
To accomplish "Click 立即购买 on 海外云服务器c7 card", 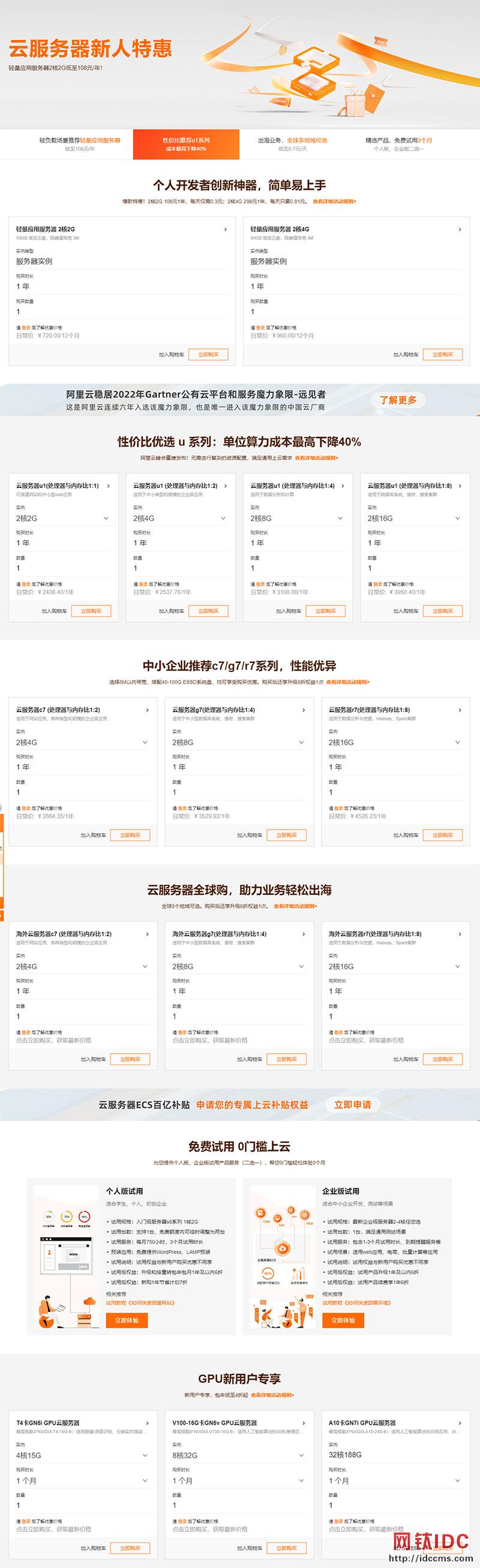I will [x=130, y=1059].
